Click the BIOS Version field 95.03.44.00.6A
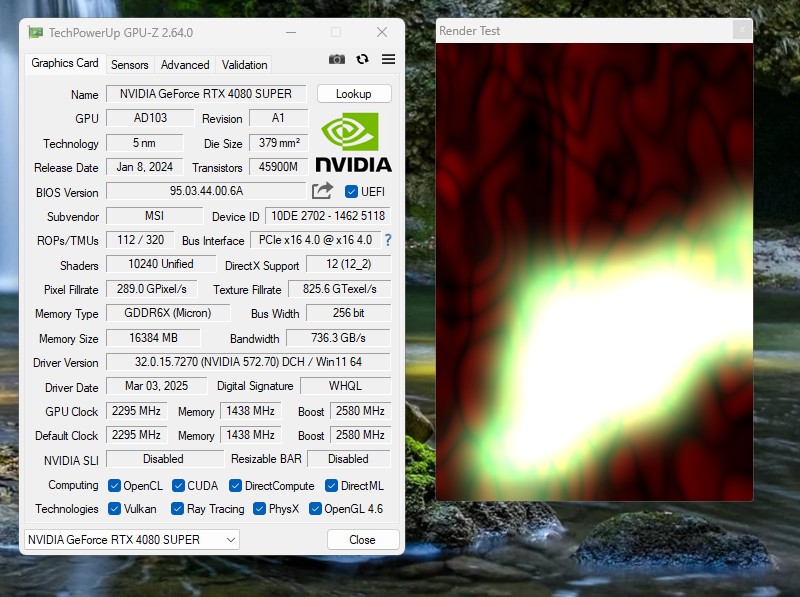The image size is (800, 597). 206,191
